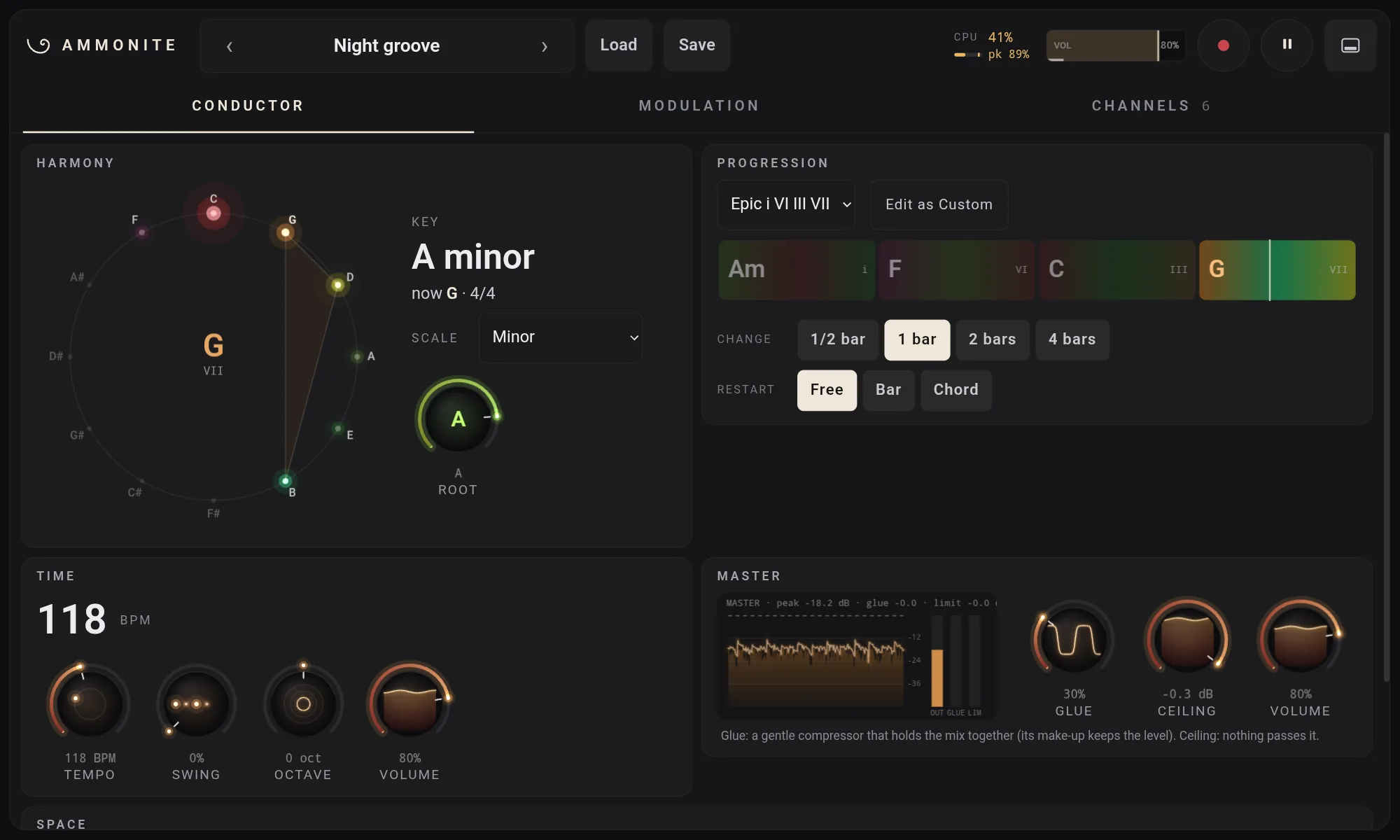Select the G chord block in the progression

1277,270
